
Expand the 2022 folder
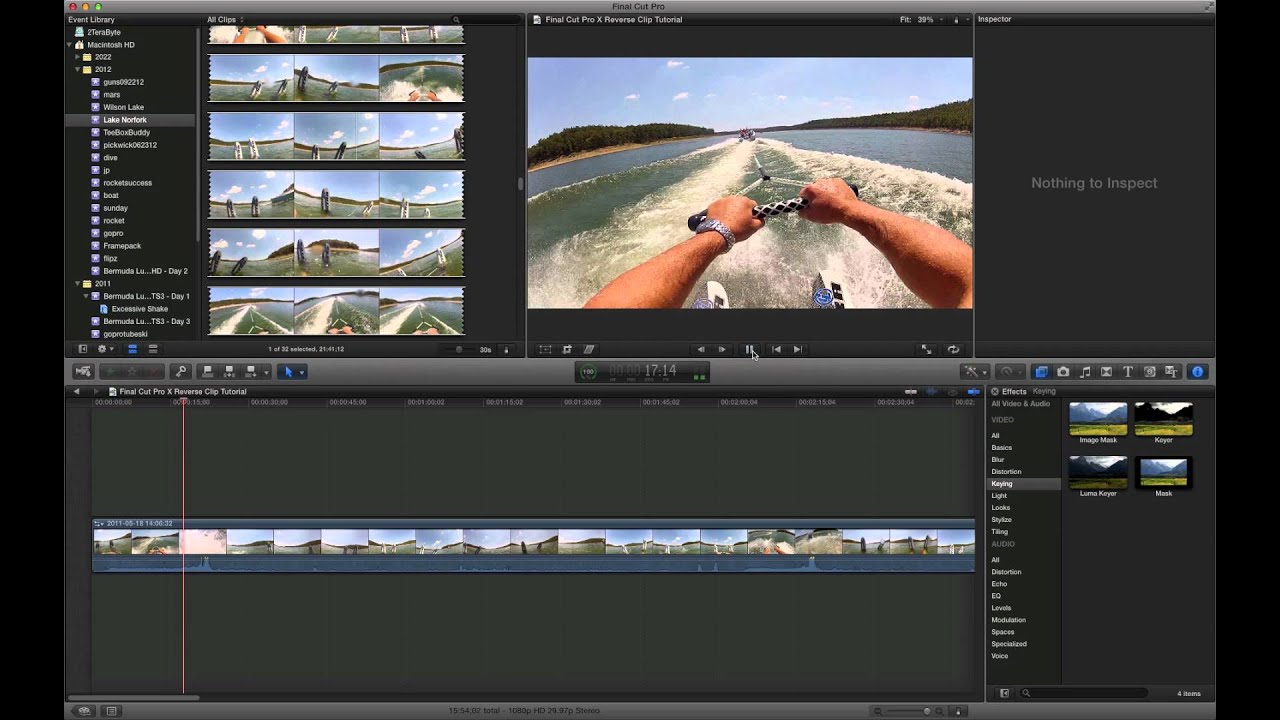(x=78, y=57)
